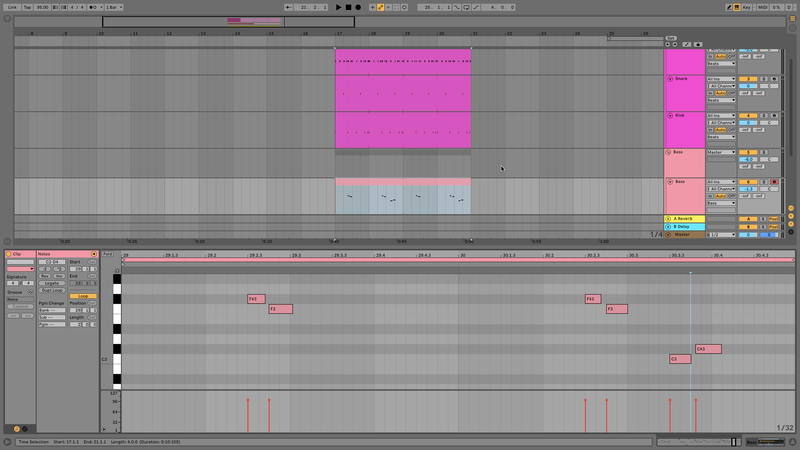
Task: Open Bass group Master output dropdown
Action: pos(721,152)
